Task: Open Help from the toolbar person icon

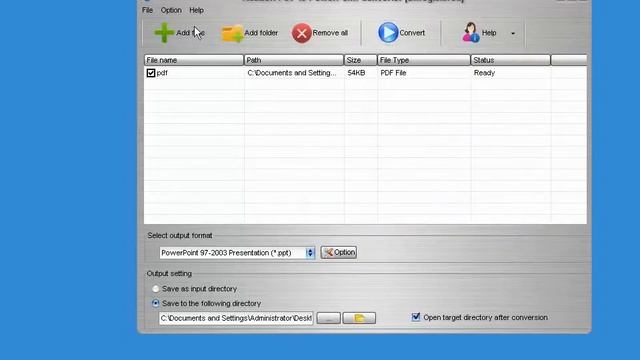Action: point(471,32)
